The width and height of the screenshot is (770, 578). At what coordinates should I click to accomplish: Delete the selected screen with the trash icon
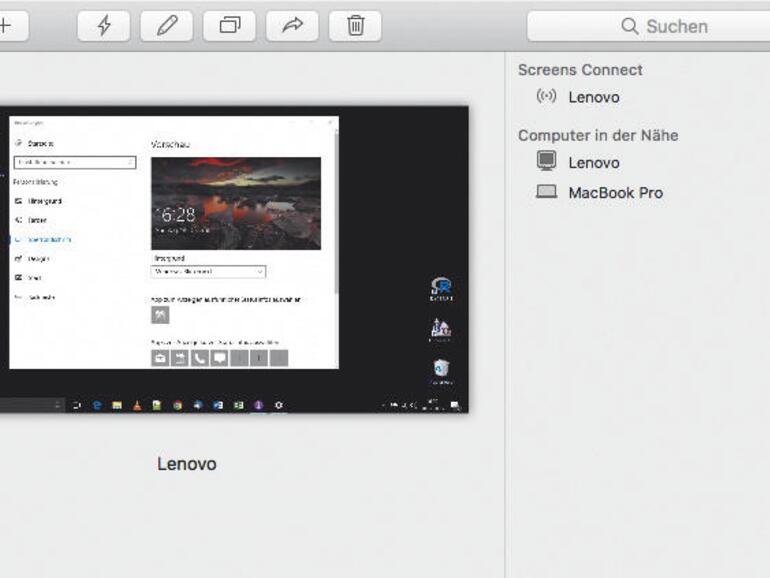click(355, 26)
